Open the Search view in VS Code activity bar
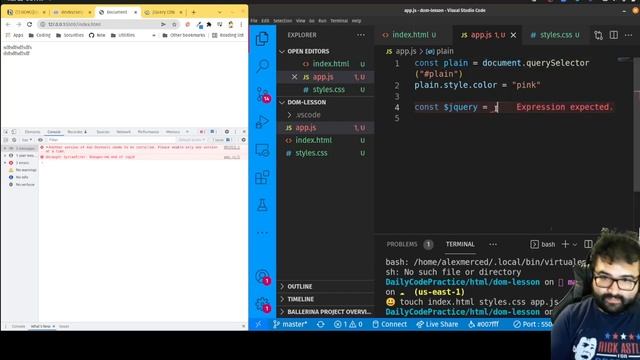640x360 pixels. point(262,66)
